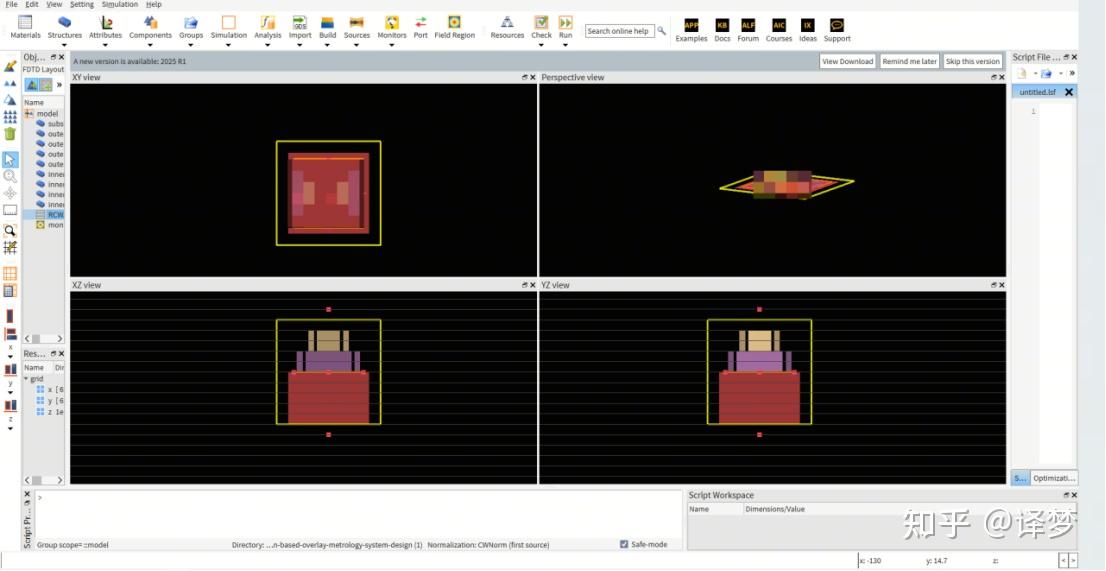Open the APP Examples icon
Image resolution: width=1106 pixels, height=571 pixels.
(691, 25)
